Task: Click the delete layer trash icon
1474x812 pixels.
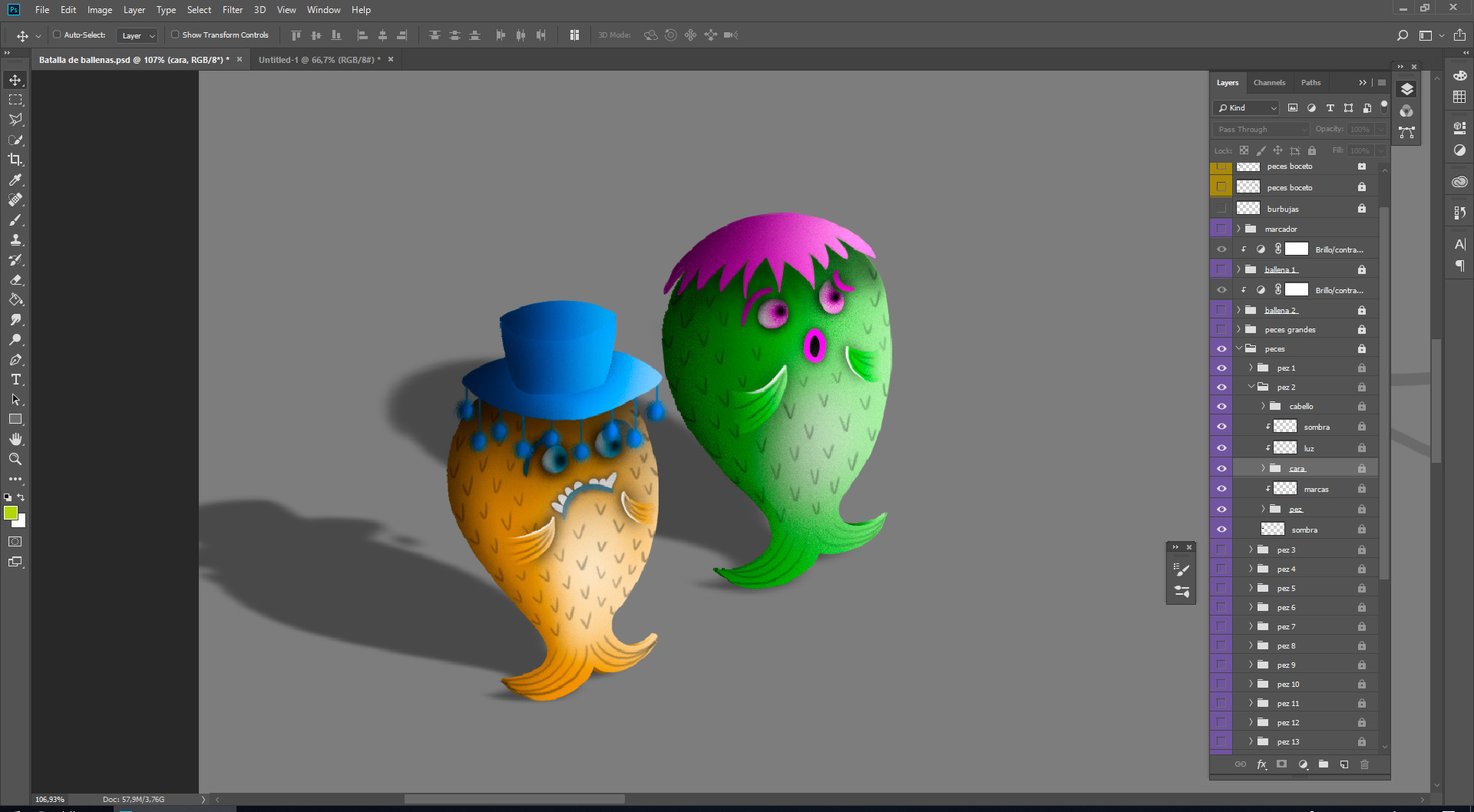Action: click(1364, 764)
